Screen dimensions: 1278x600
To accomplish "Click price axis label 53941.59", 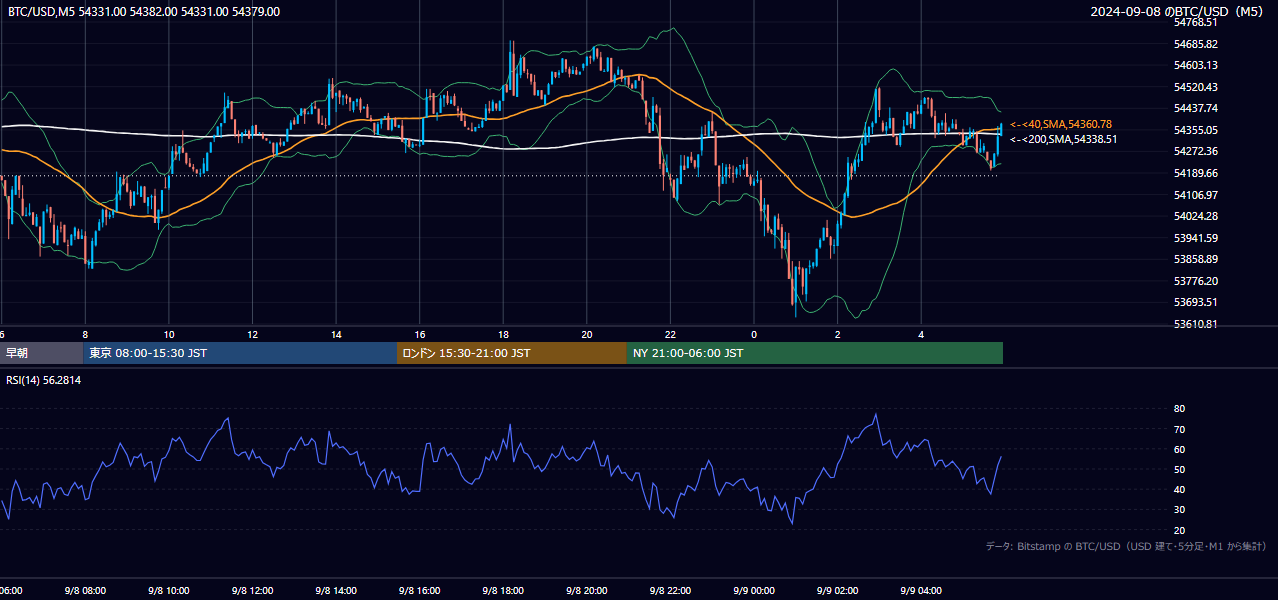I will pos(1196,238).
